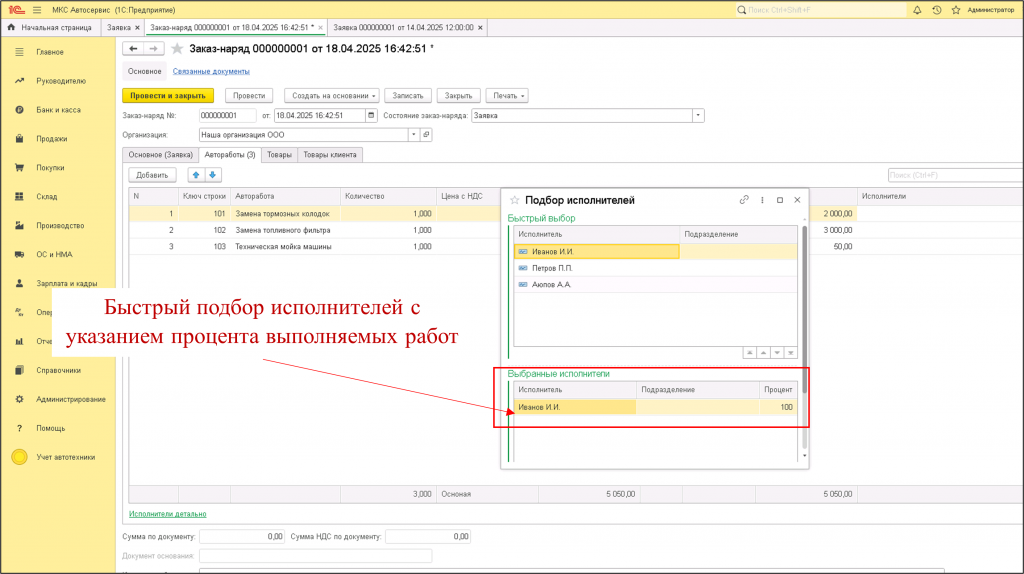Screen dimensions: 1024x574
Task: Select Аюпов А.А. in quick selection
Action: click(655, 284)
